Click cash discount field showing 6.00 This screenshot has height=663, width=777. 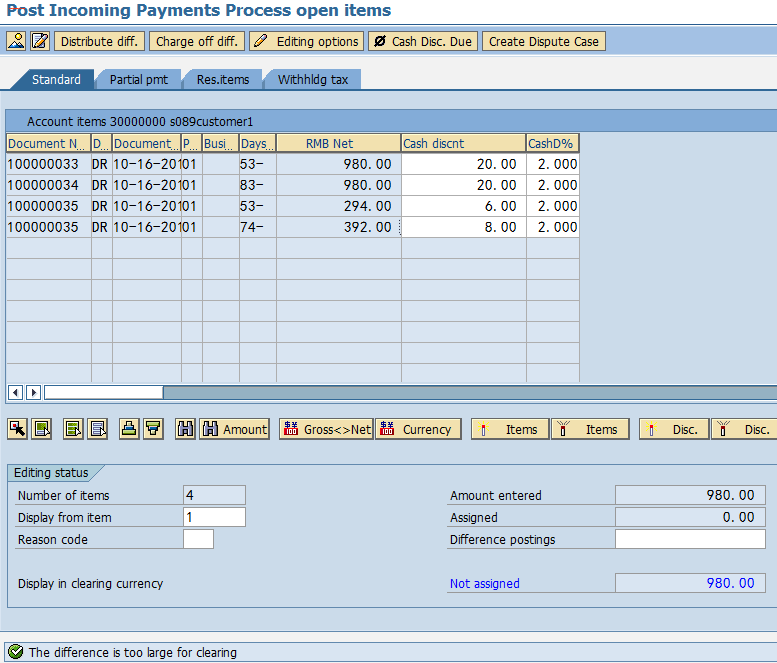tap(463, 206)
